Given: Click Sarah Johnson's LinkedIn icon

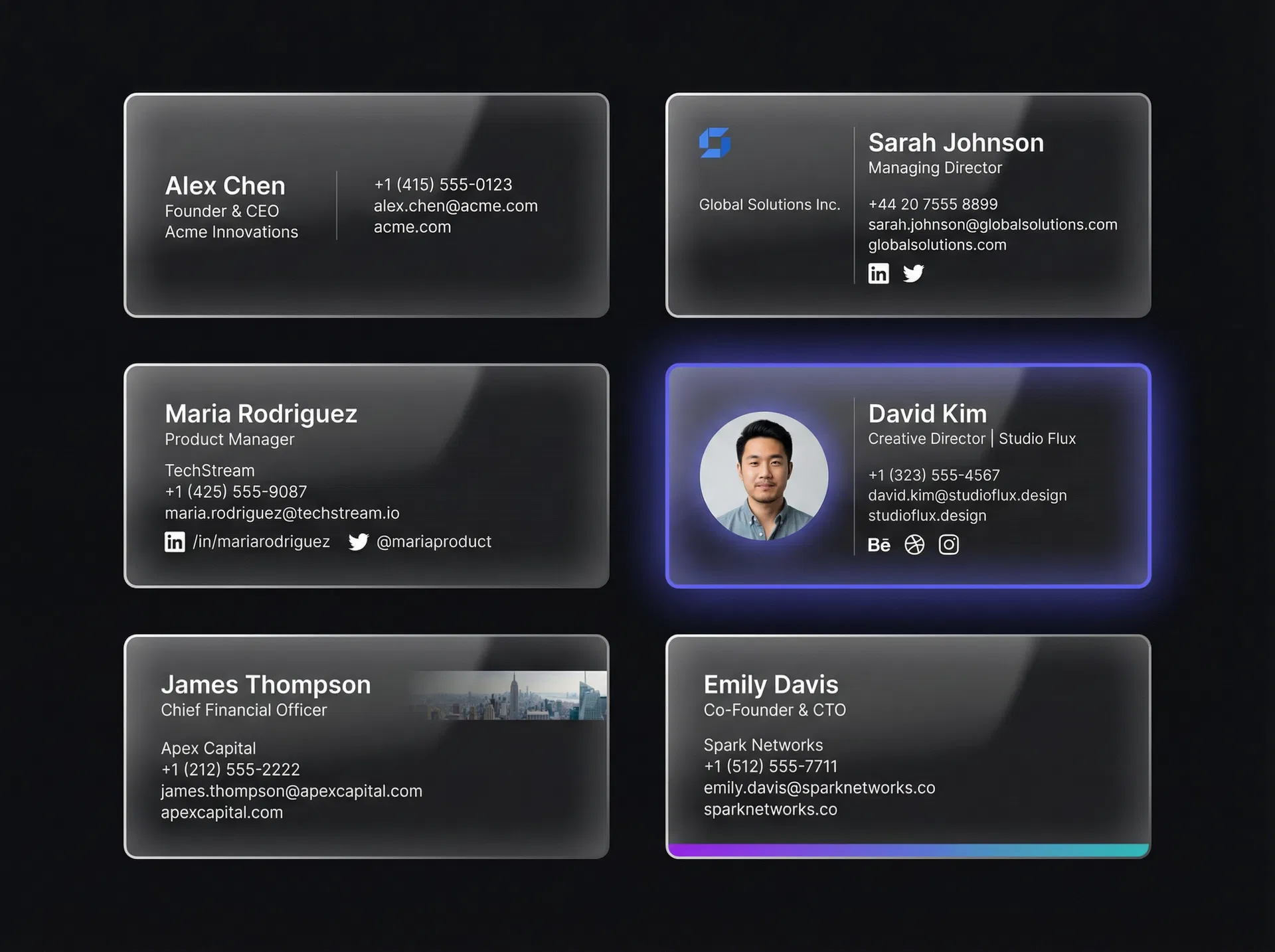Looking at the screenshot, I should 878,274.
